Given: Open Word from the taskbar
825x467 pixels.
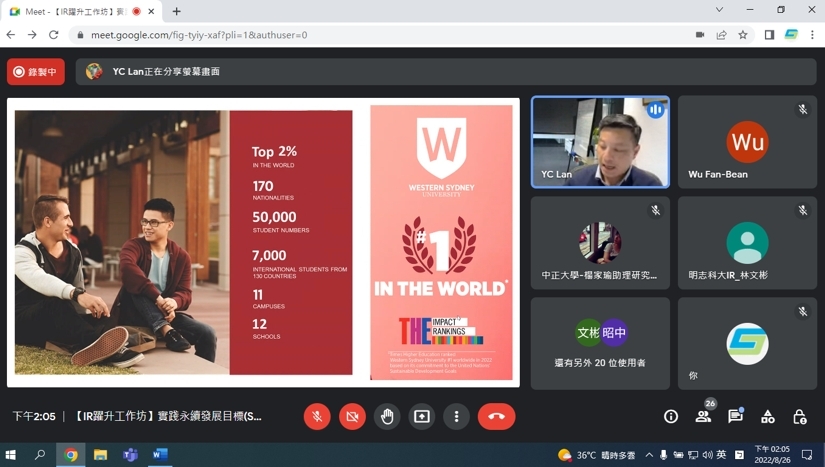Looking at the screenshot, I should 160,454.
